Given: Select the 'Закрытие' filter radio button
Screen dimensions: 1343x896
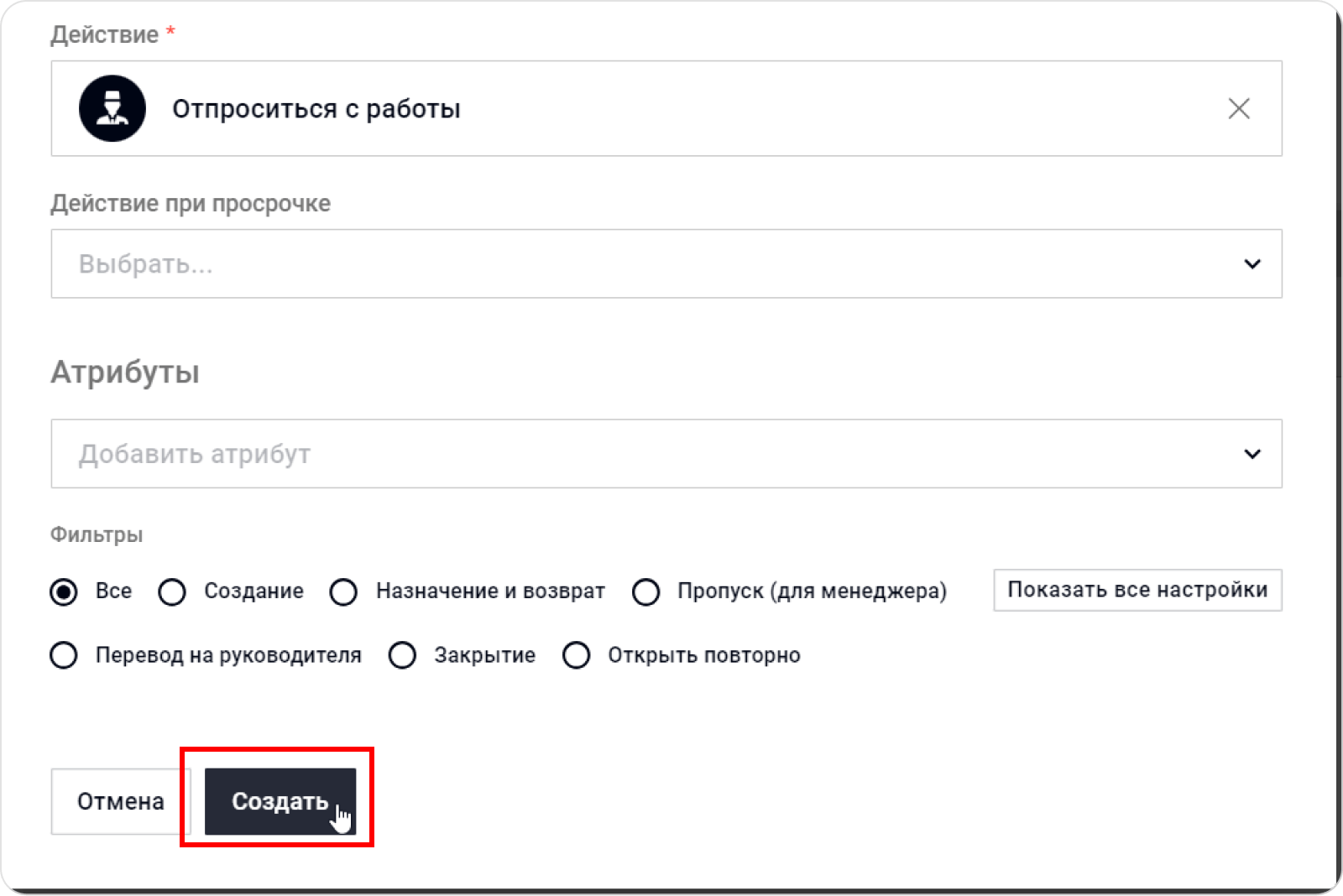Looking at the screenshot, I should tap(403, 655).
